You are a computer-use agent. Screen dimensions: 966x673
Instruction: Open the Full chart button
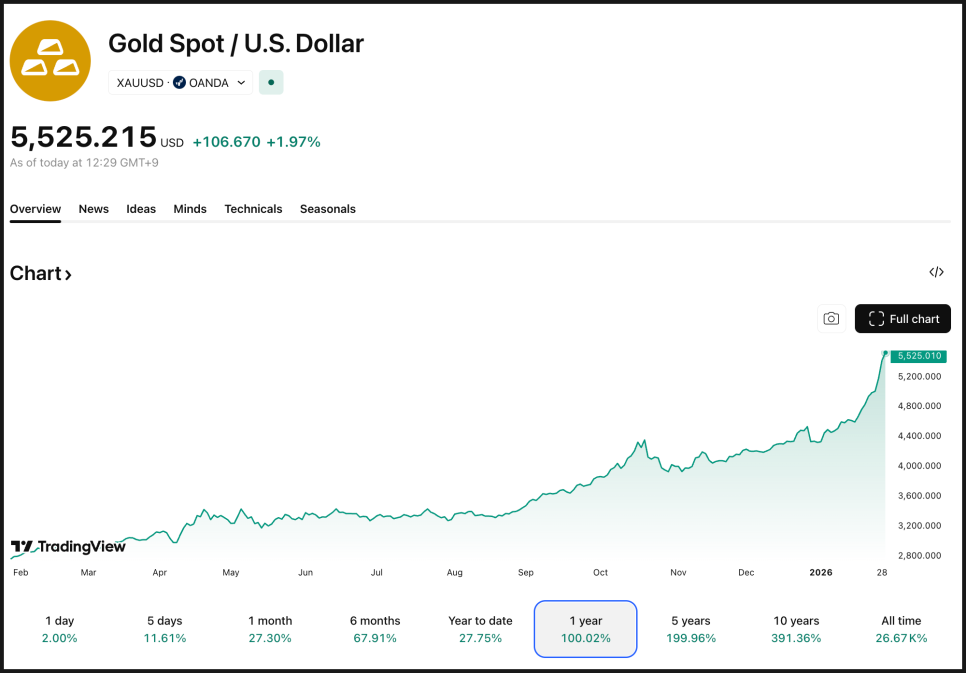903,319
